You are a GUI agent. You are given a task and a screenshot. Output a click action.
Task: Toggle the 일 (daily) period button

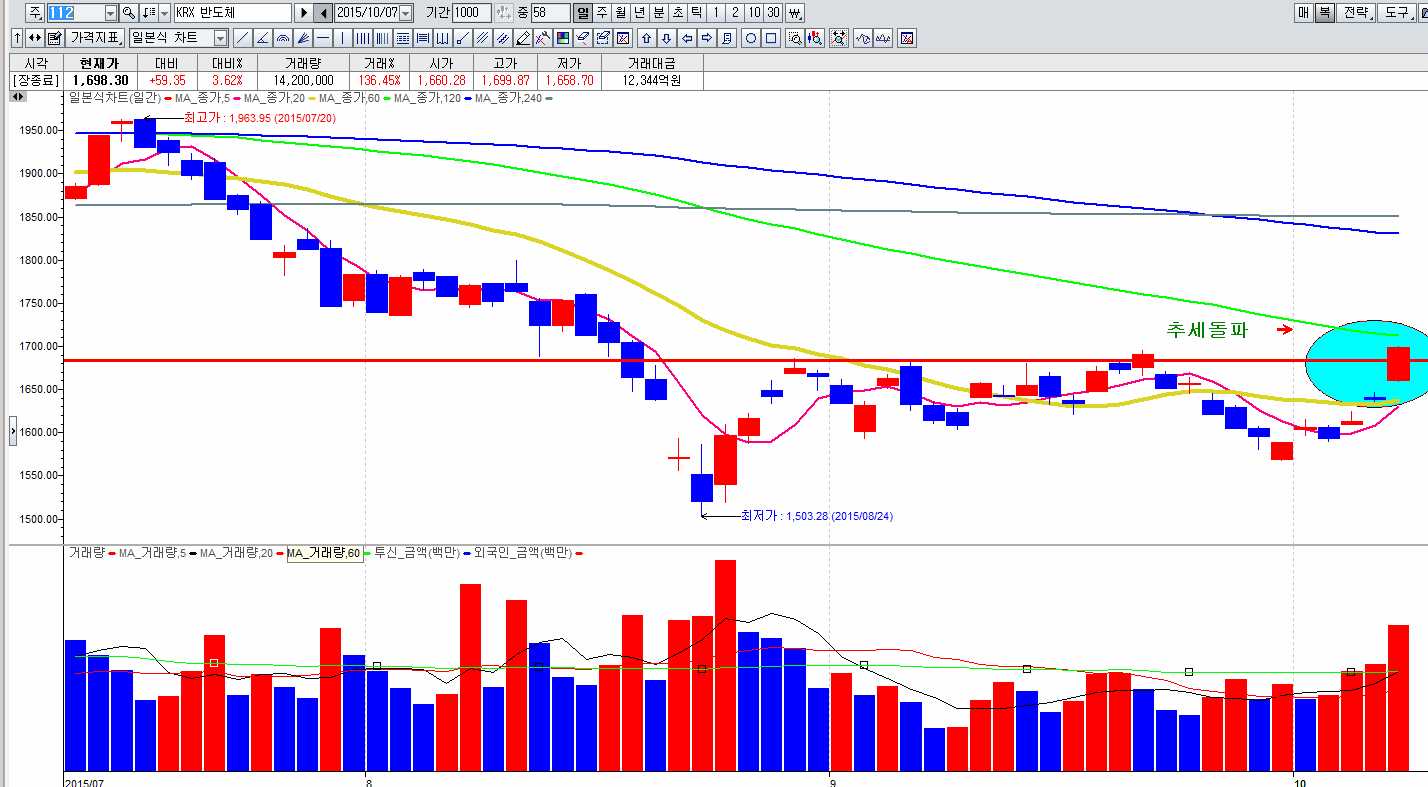tap(582, 13)
